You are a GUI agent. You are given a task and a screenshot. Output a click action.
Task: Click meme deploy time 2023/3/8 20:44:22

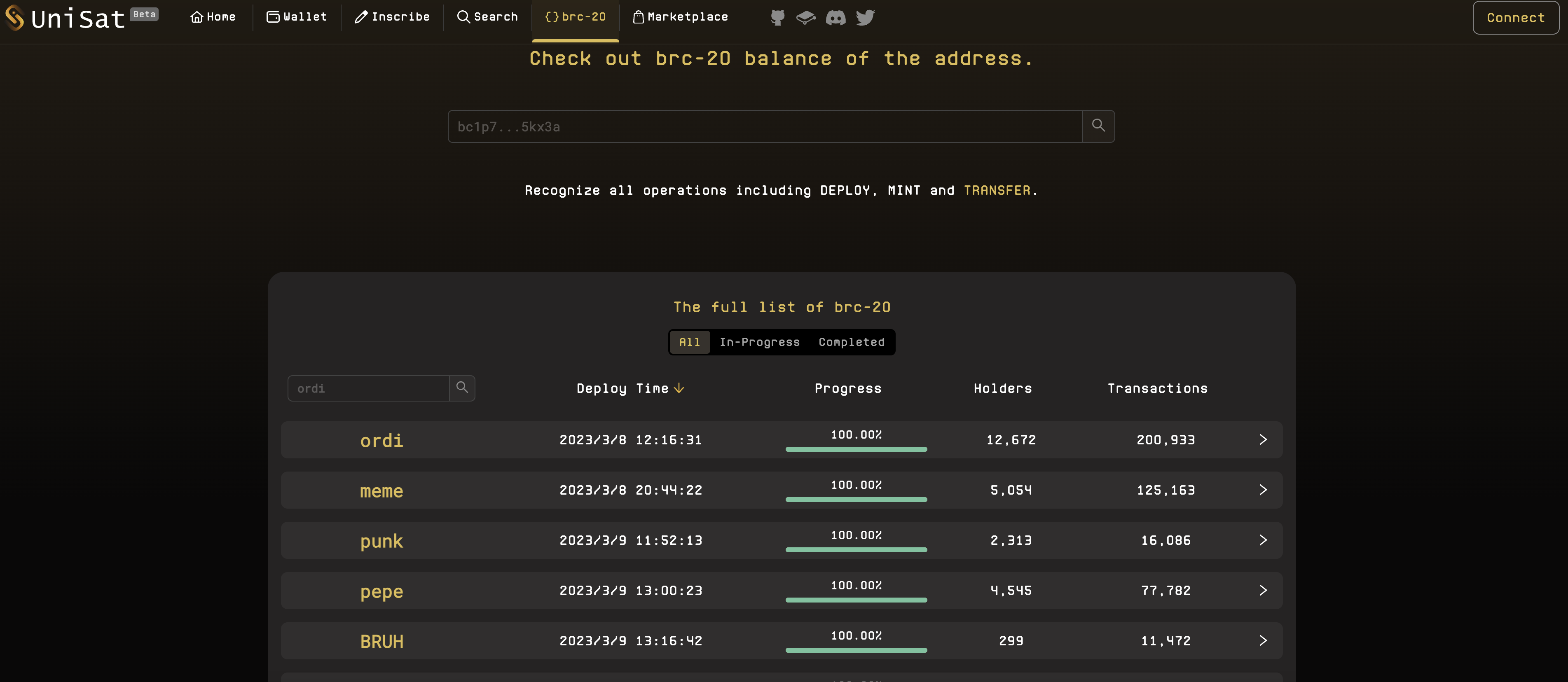[x=631, y=490]
